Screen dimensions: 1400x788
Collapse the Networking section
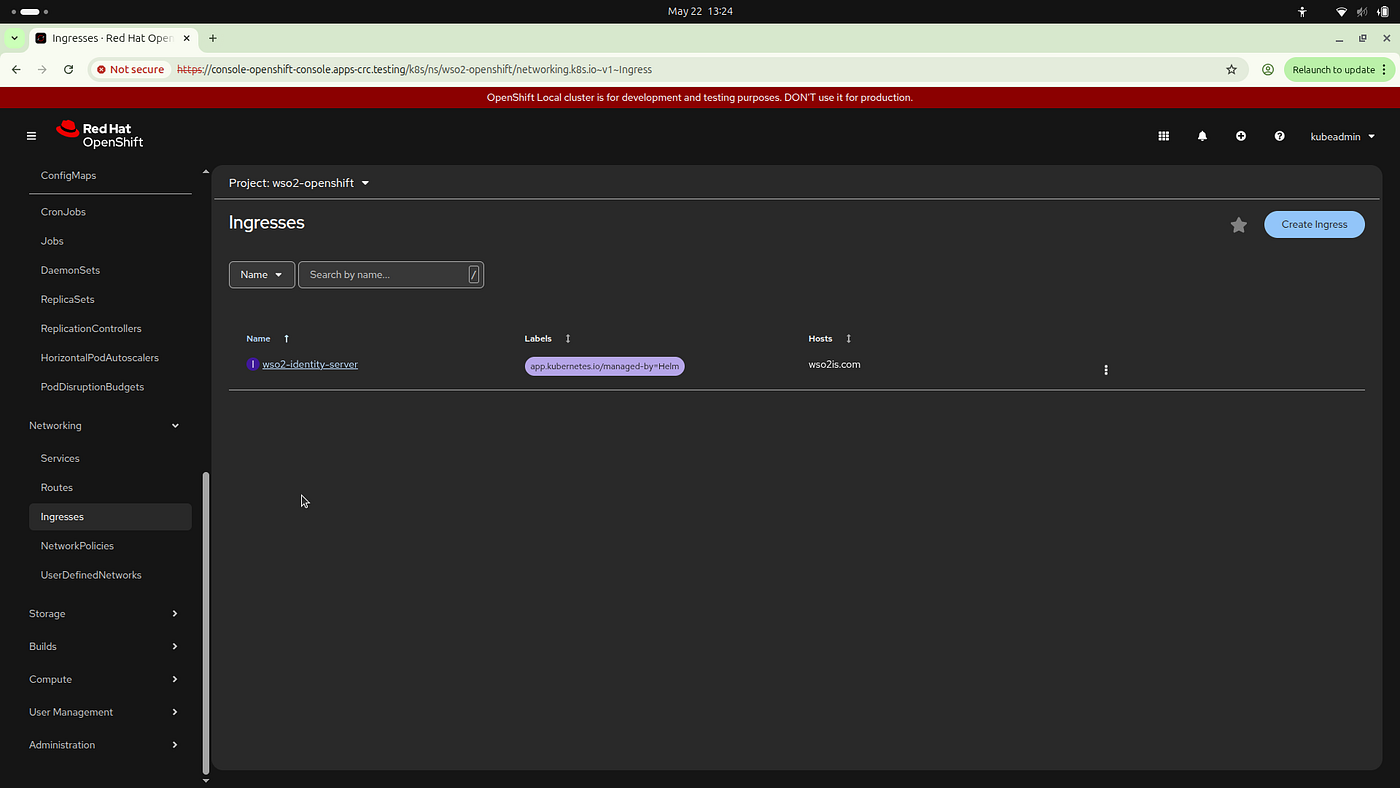coord(104,426)
